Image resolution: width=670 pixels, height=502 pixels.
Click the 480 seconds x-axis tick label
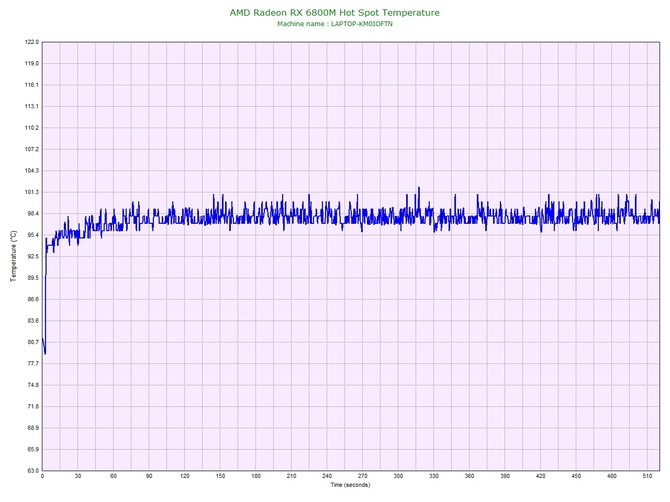coord(612,476)
